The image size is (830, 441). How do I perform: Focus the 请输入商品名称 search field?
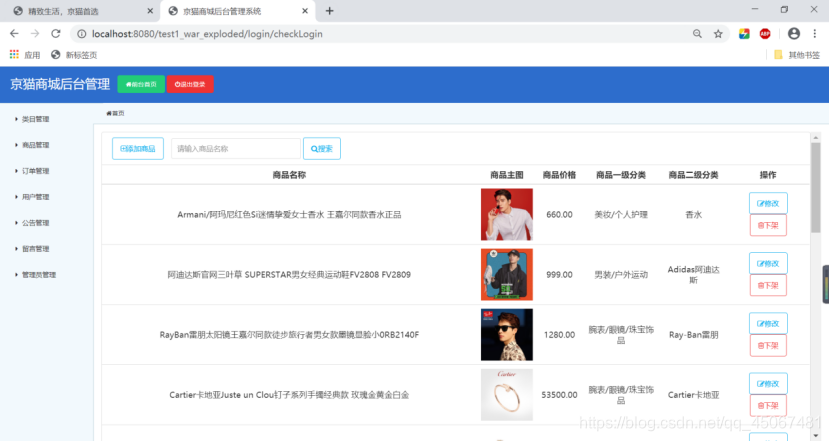click(x=236, y=149)
